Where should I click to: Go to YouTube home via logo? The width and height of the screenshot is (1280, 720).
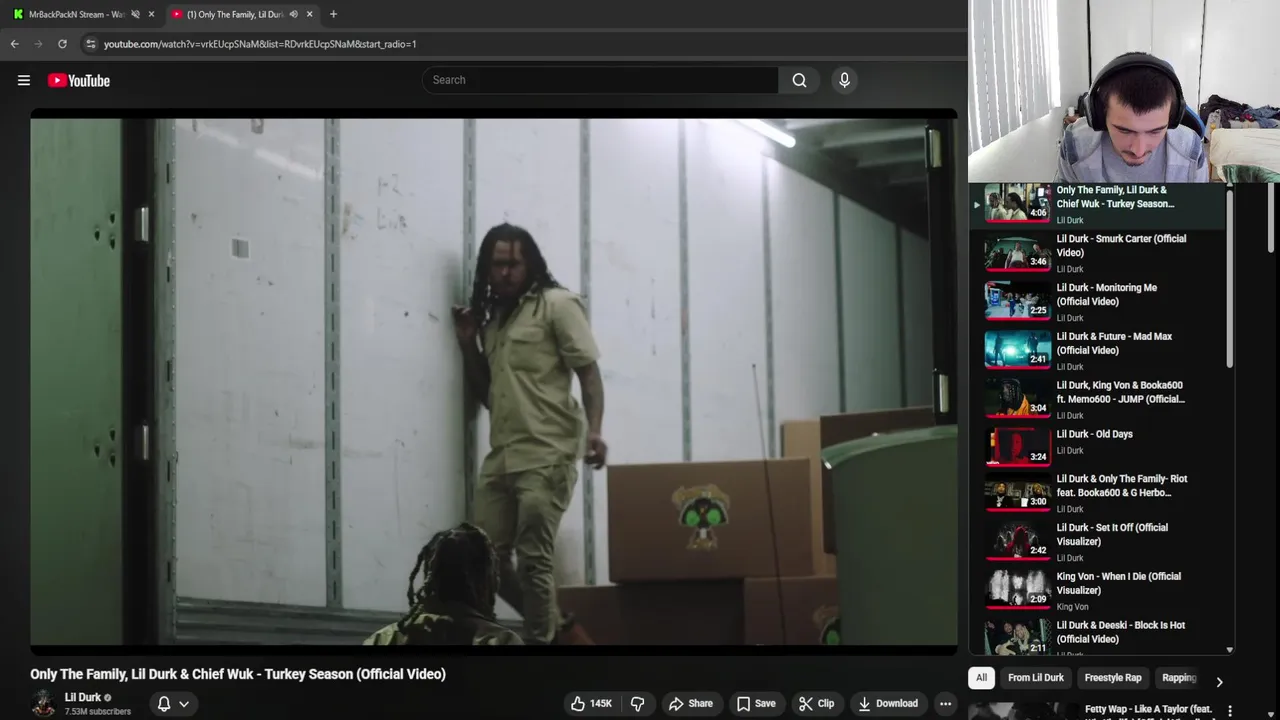coord(79,80)
